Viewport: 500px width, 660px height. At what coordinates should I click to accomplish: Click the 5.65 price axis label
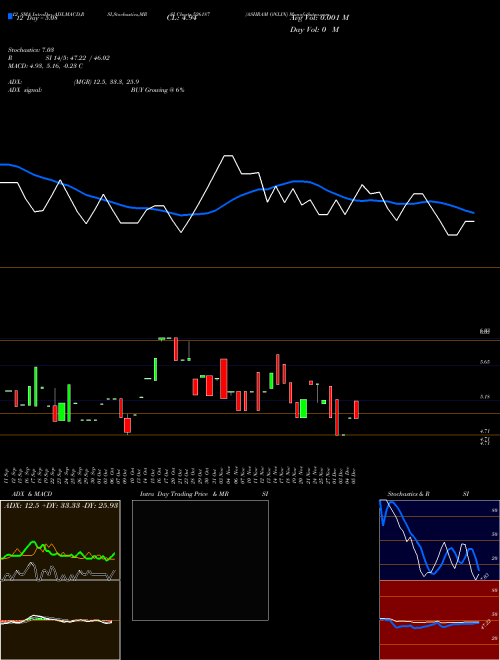[x=485, y=362]
